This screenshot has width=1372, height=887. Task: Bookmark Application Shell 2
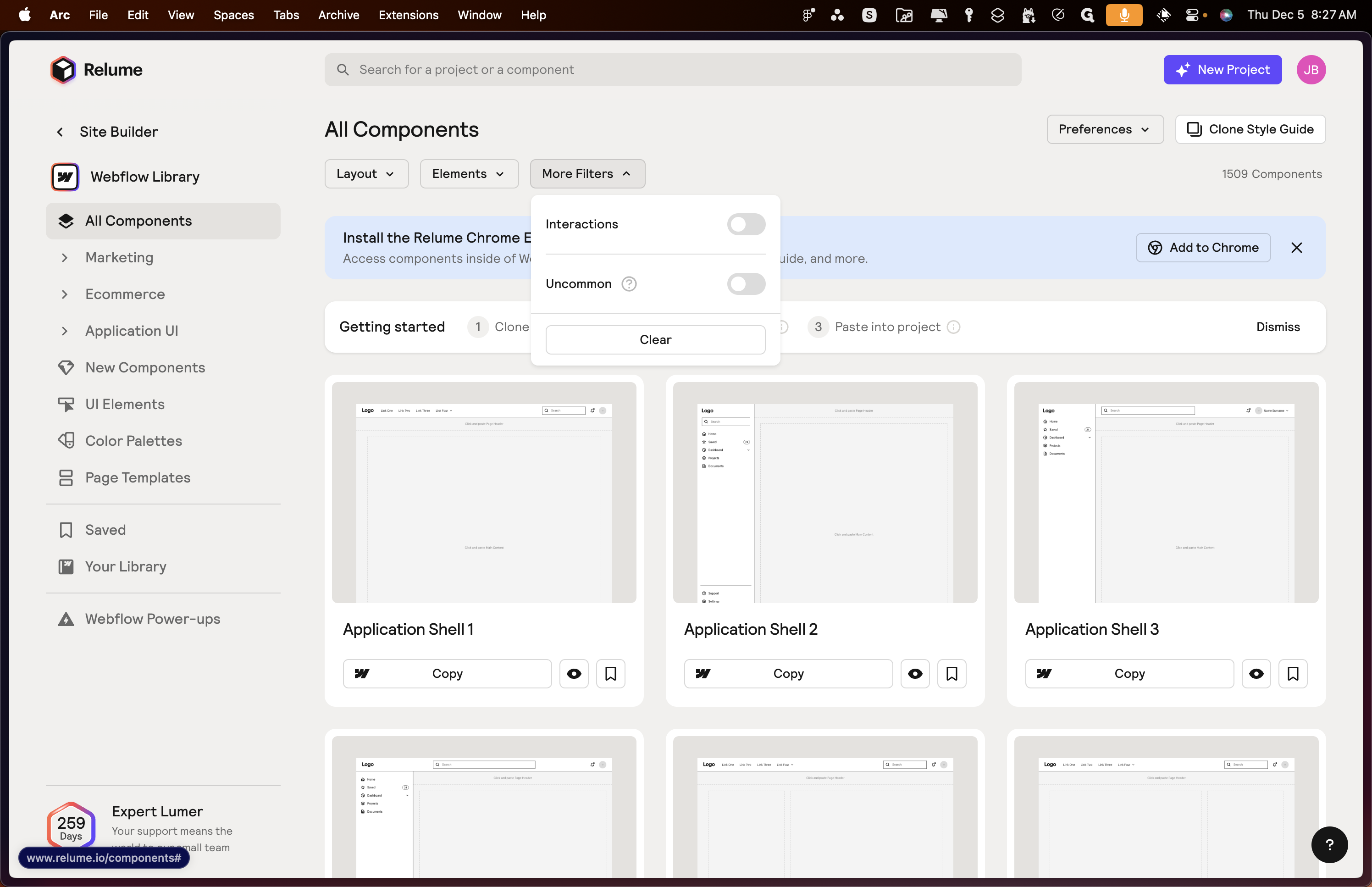[952, 674]
